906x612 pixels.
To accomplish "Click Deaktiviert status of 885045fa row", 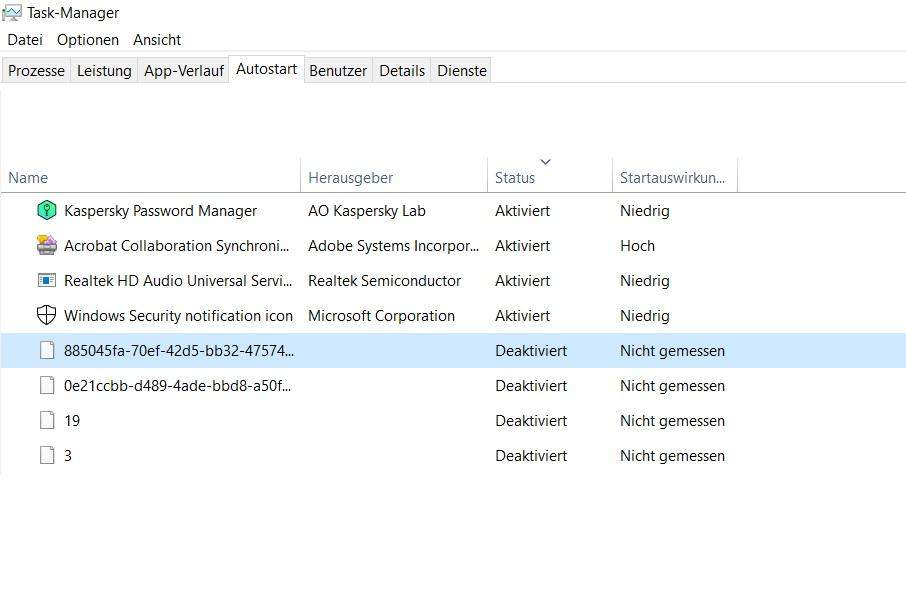I will click(530, 350).
